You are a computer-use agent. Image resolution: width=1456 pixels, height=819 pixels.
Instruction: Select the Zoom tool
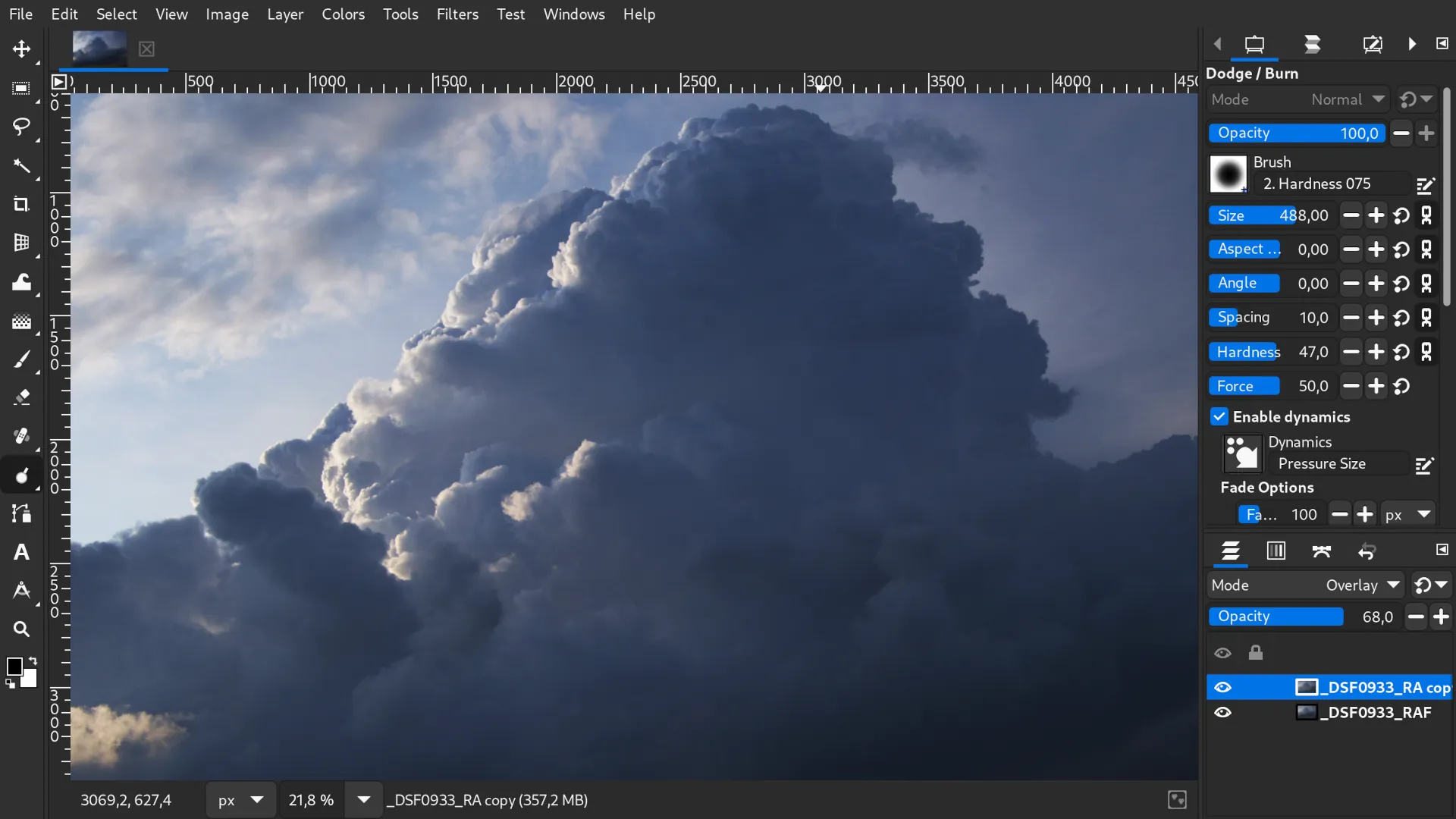[21, 628]
